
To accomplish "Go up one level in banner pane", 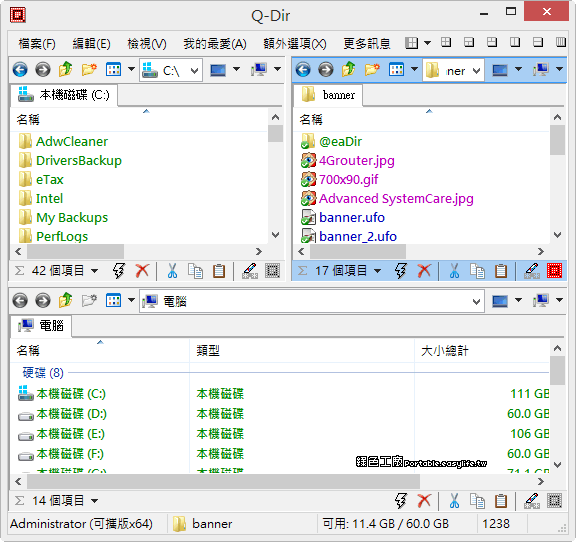I will [x=348, y=69].
